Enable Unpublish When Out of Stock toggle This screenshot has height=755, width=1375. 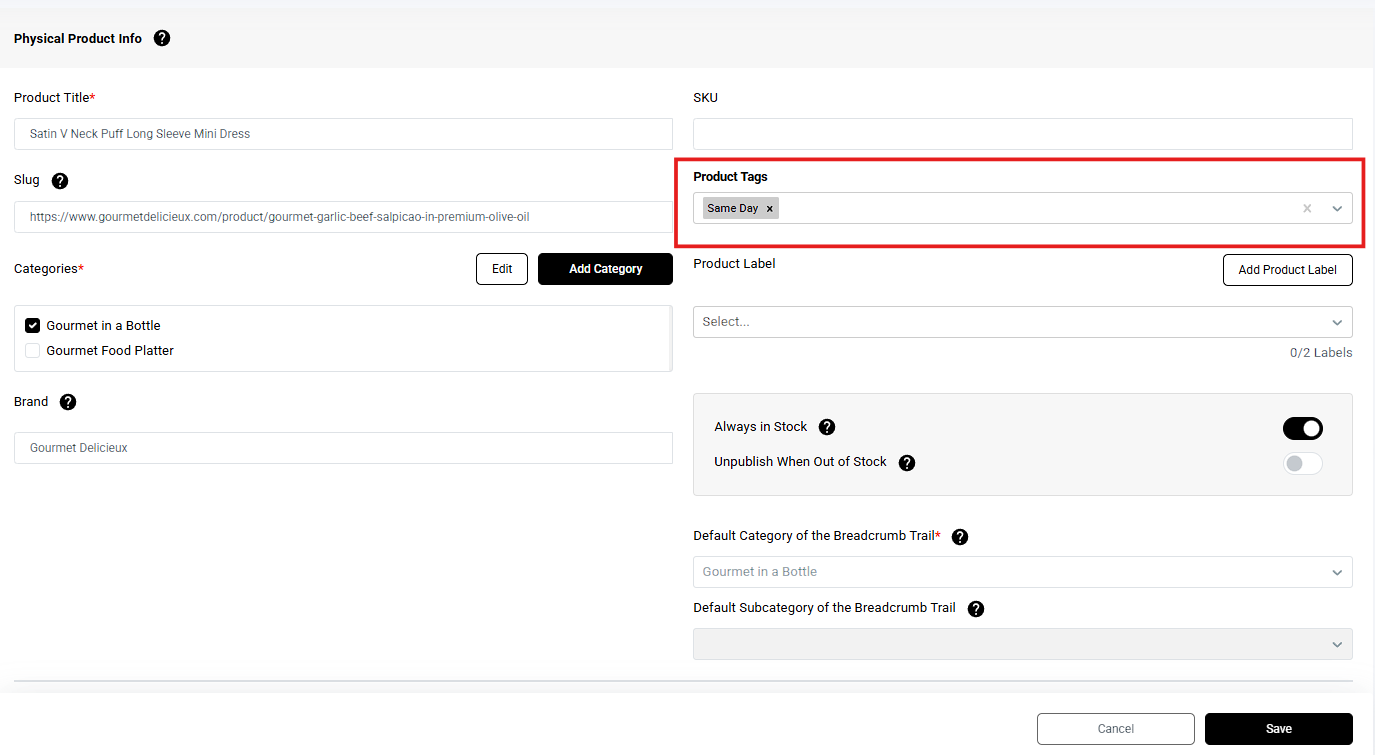pyautogui.click(x=1302, y=464)
